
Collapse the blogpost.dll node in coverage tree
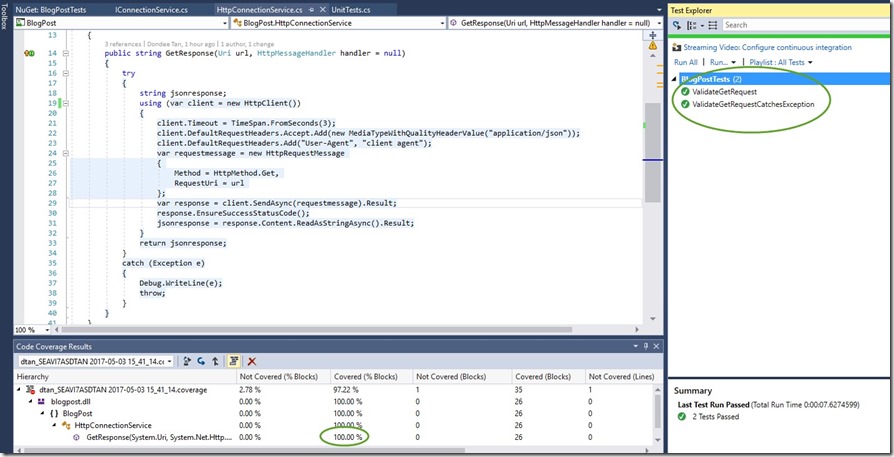pyautogui.click(x=27, y=400)
